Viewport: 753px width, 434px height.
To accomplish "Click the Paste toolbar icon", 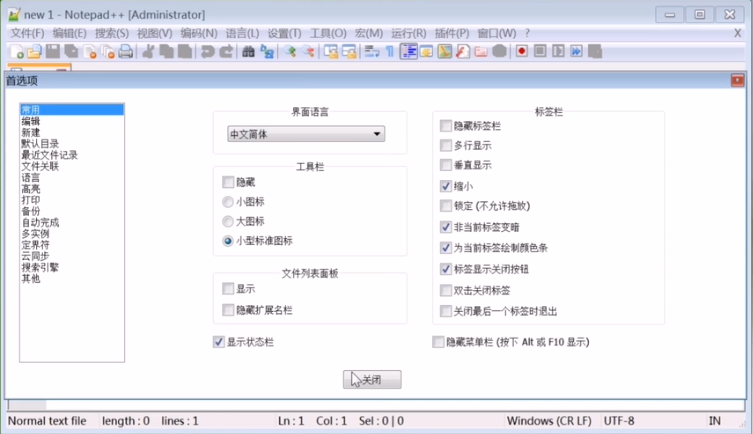I will click(x=185, y=51).
